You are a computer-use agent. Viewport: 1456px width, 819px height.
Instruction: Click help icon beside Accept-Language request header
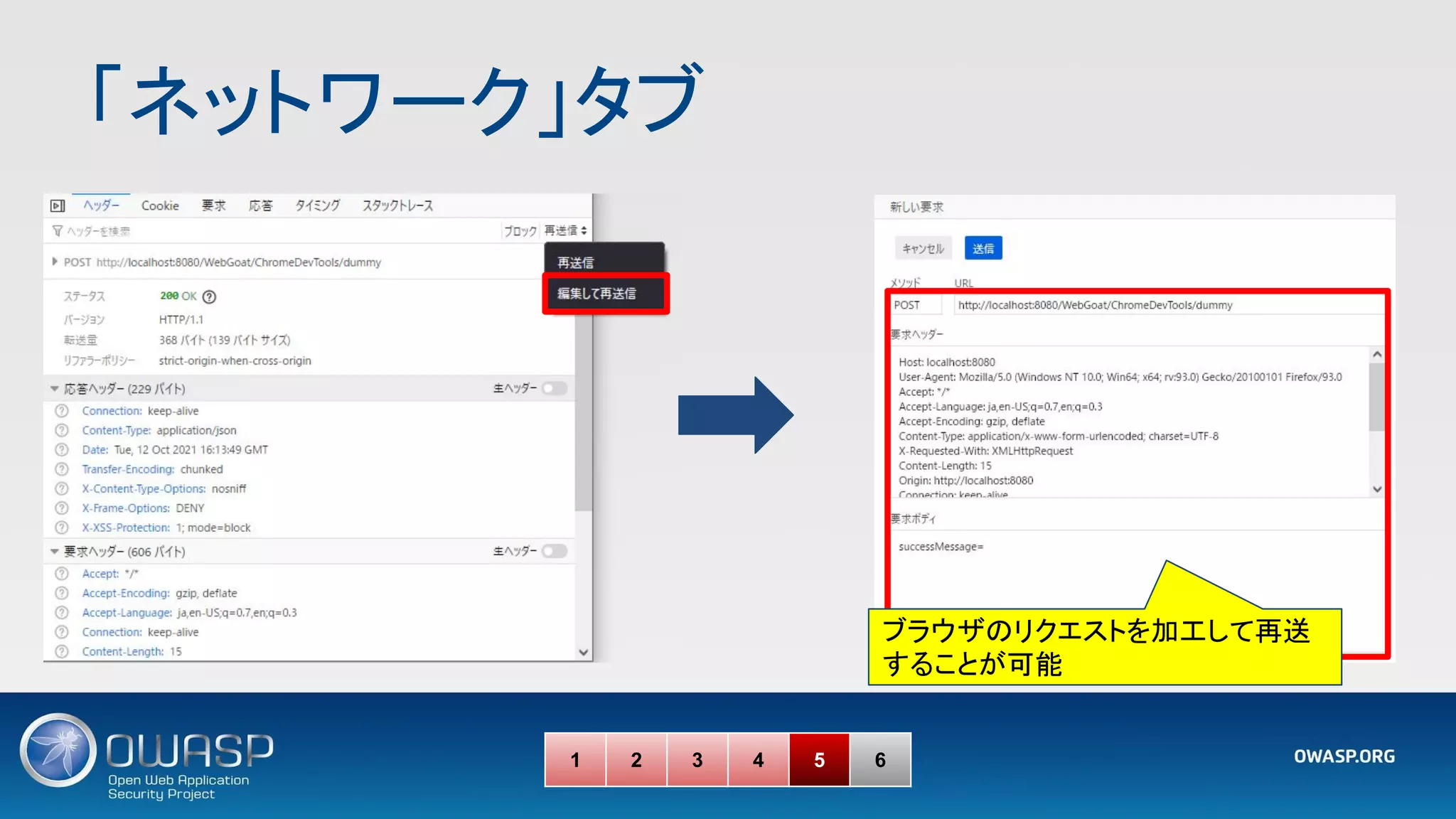(62, 613)
